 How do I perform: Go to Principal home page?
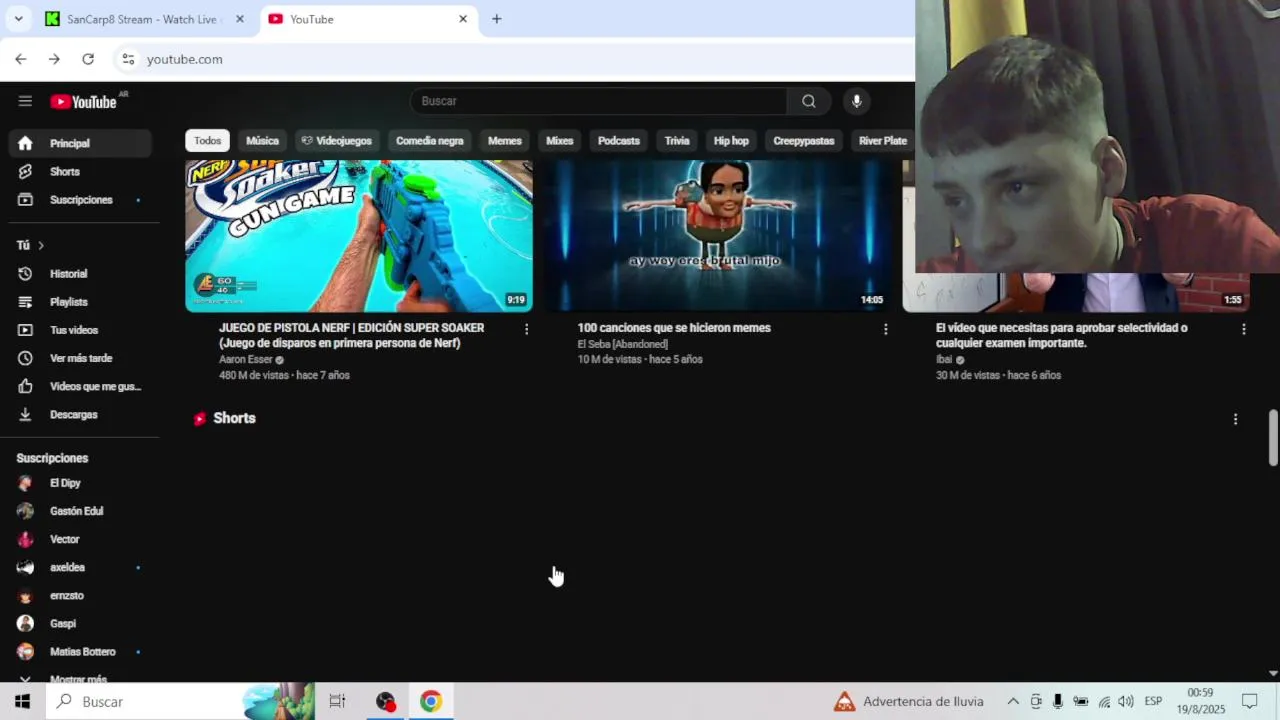pyautogui.click(x=80, y=143)
